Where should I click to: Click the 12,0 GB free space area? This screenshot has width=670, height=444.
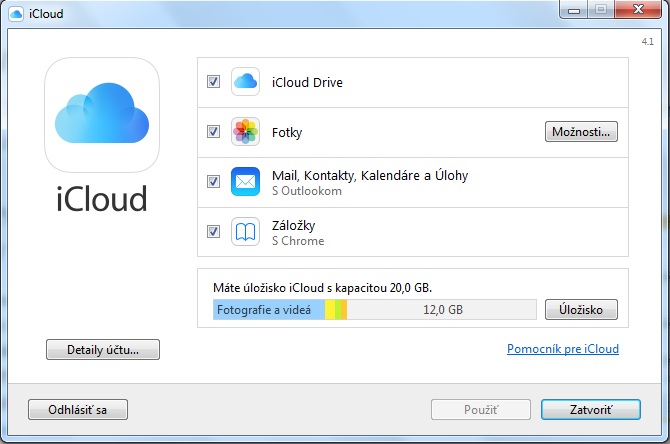441,310
